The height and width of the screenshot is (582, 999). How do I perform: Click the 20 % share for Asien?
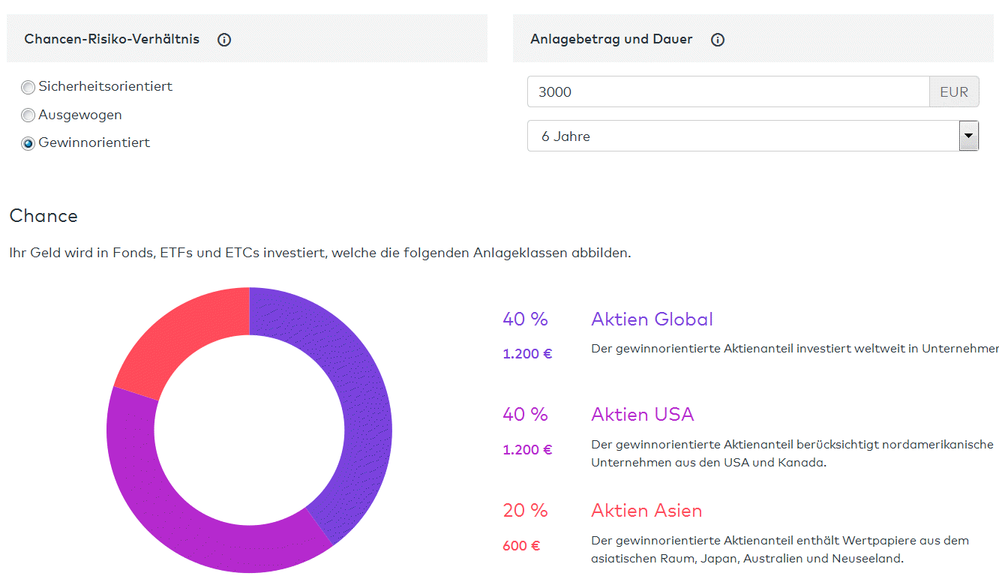[525, 511]
